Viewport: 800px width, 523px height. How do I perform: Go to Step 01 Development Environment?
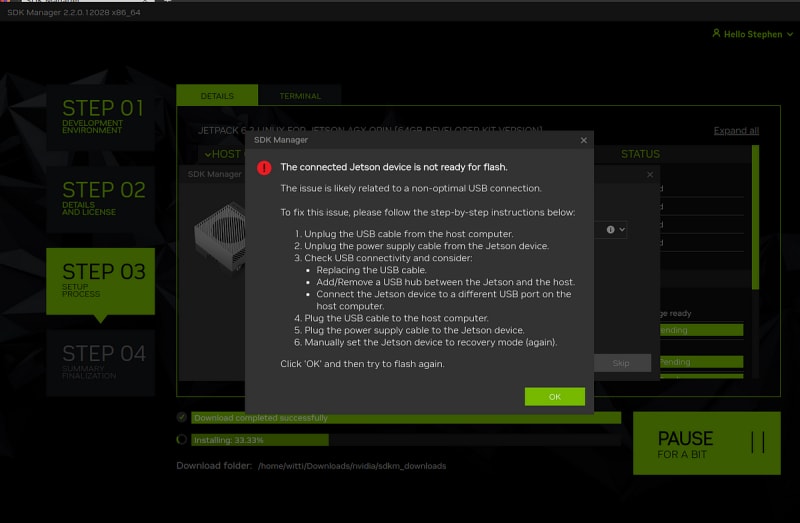pos(101,116)
